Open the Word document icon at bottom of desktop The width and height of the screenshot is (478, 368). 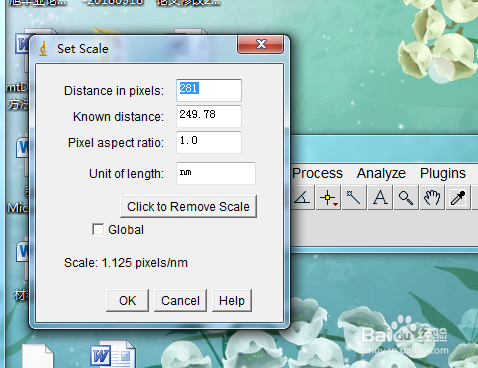[113, 355]
